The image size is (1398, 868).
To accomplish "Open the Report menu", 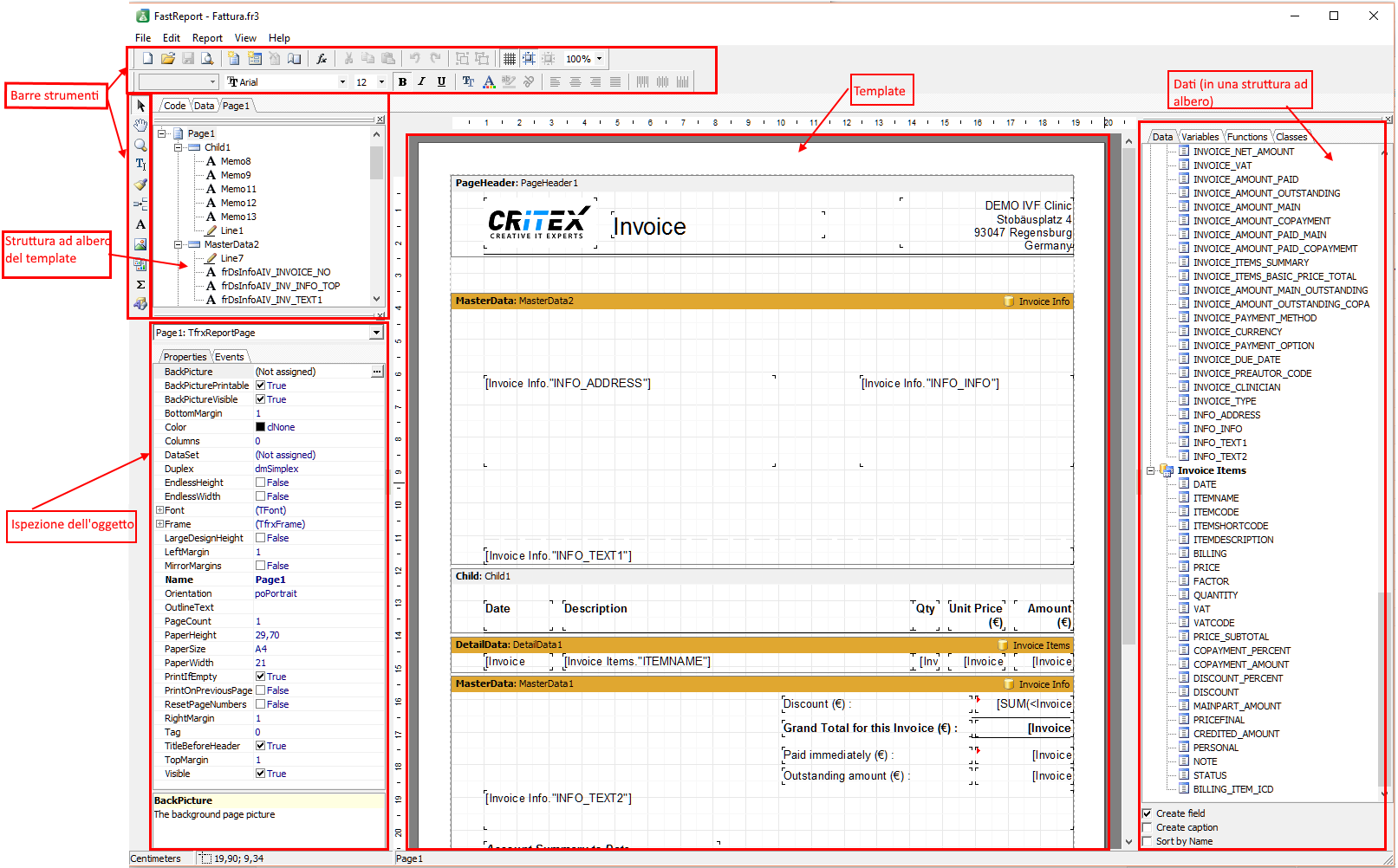I will [x=207, y=38].
